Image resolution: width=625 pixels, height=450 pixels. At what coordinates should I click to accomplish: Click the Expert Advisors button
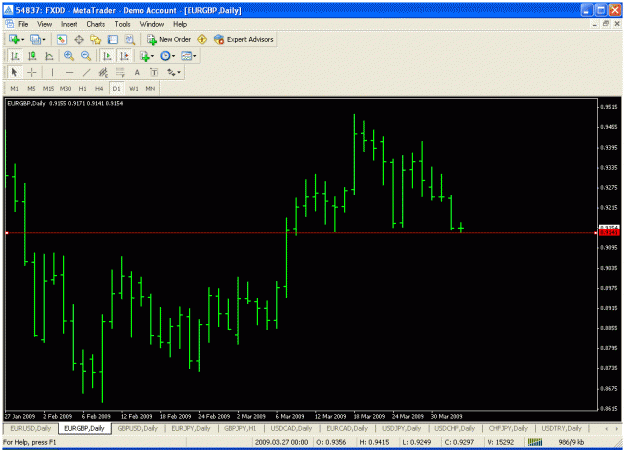click(244, 39)
